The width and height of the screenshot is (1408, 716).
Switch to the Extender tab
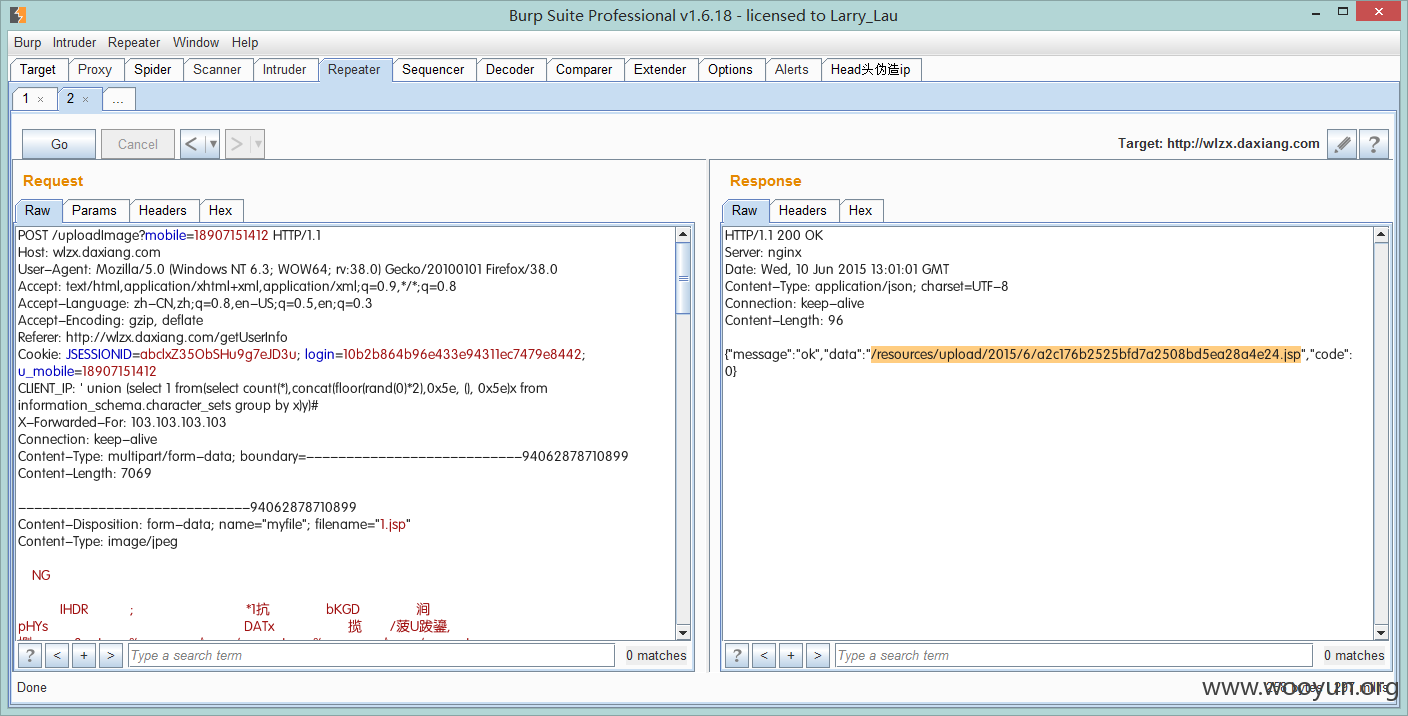click(660, 69)
